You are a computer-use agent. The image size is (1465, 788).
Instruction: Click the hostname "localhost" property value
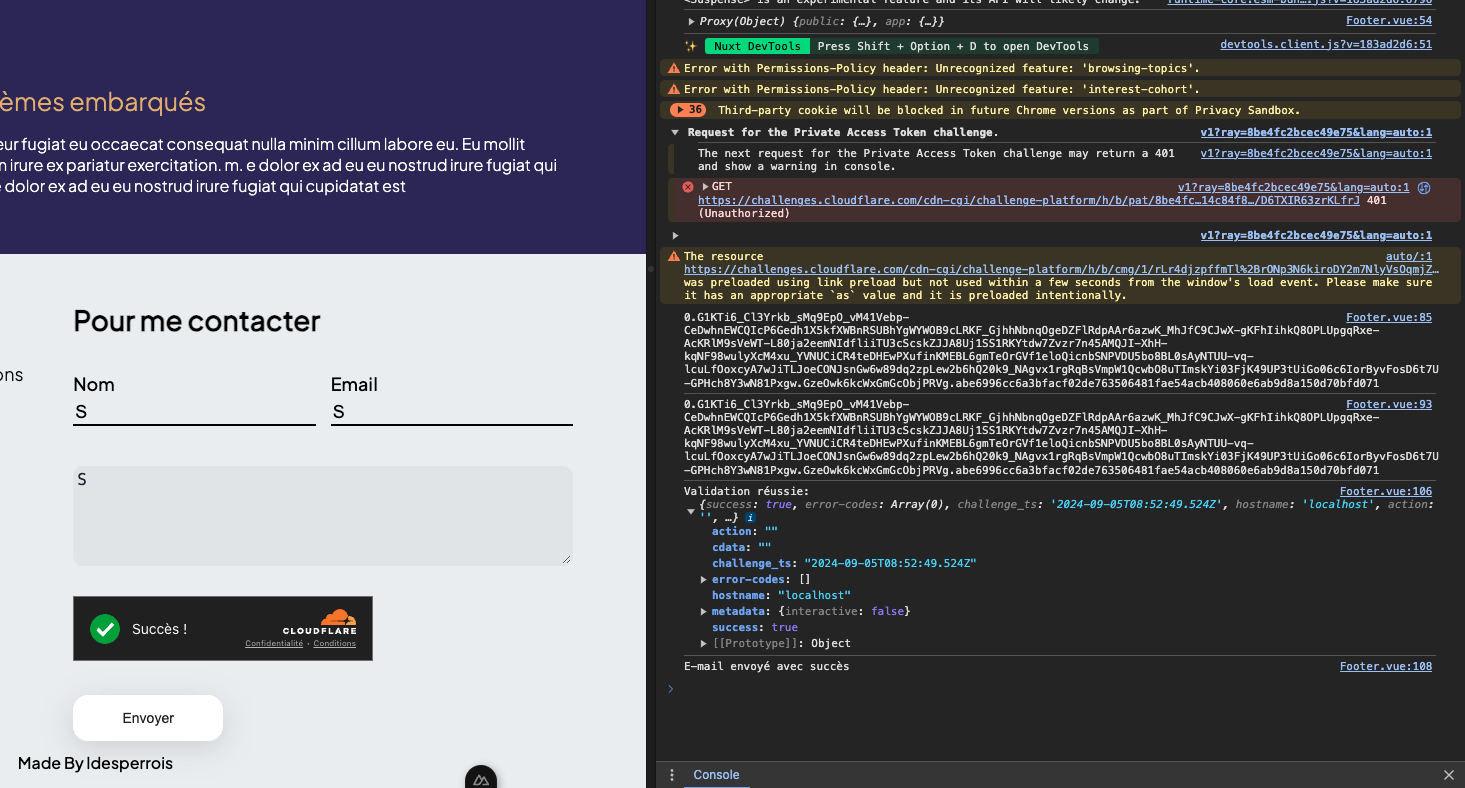click(814, 595)
